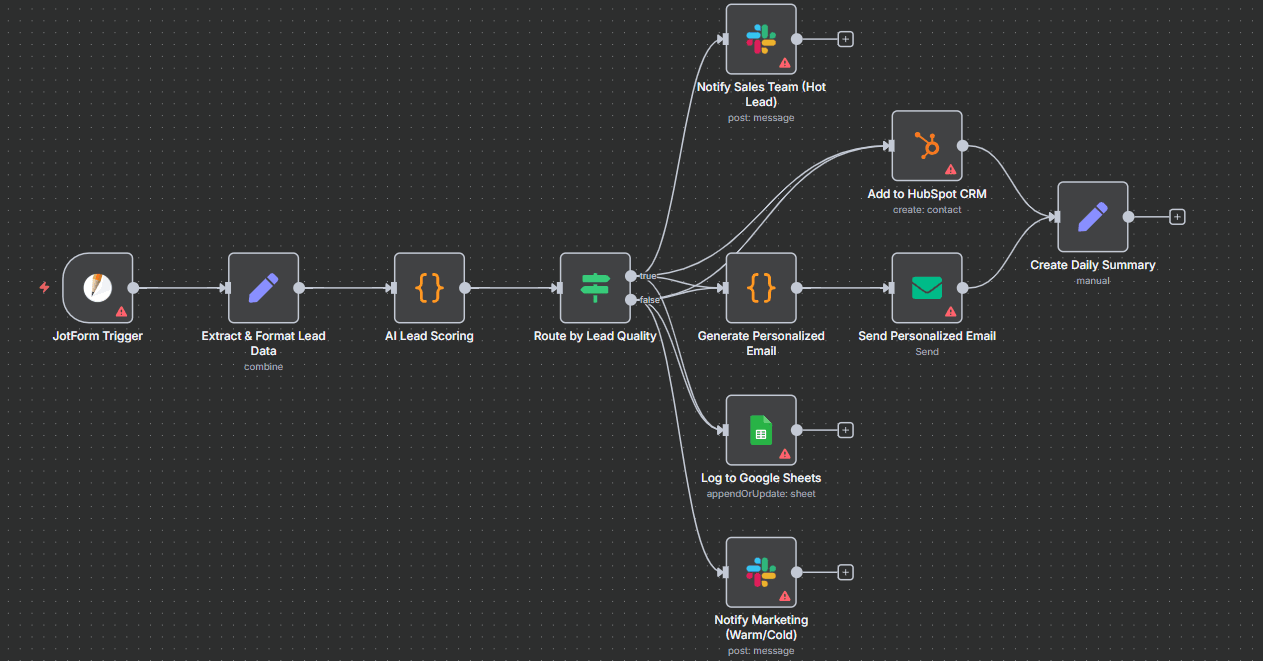Select the Log to Google Sheets node
The width and height of the screenshot is (1263, 661).
(x=761, y=430)
